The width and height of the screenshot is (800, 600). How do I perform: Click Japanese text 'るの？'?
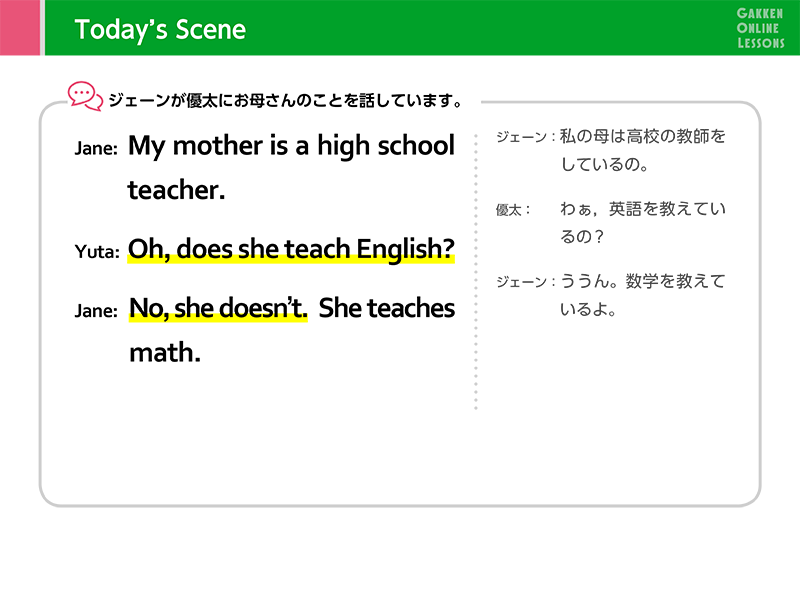(x=582, y=237)
